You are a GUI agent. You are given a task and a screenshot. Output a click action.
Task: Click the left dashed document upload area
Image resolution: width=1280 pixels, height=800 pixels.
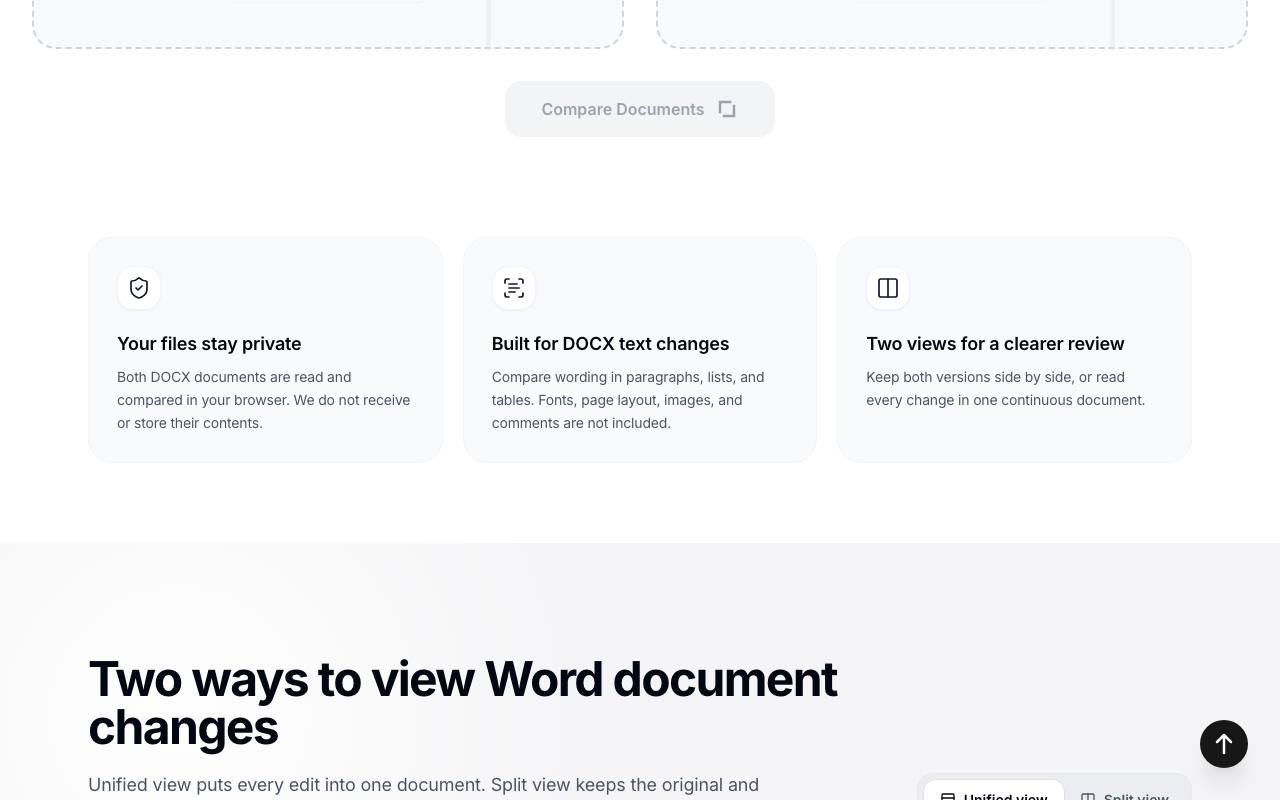click(x=328, y=24)
